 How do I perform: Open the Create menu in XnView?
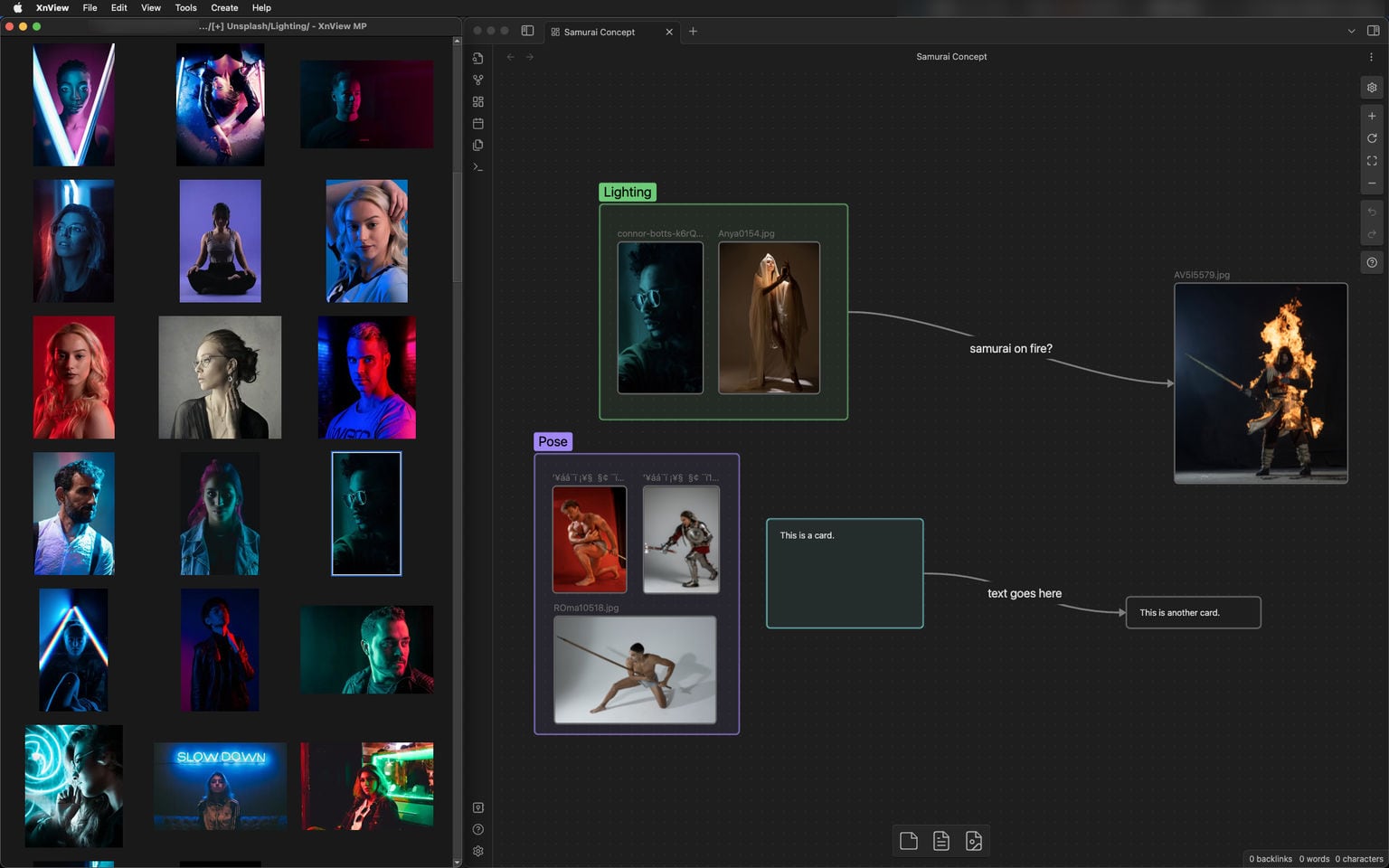point(224,7)
